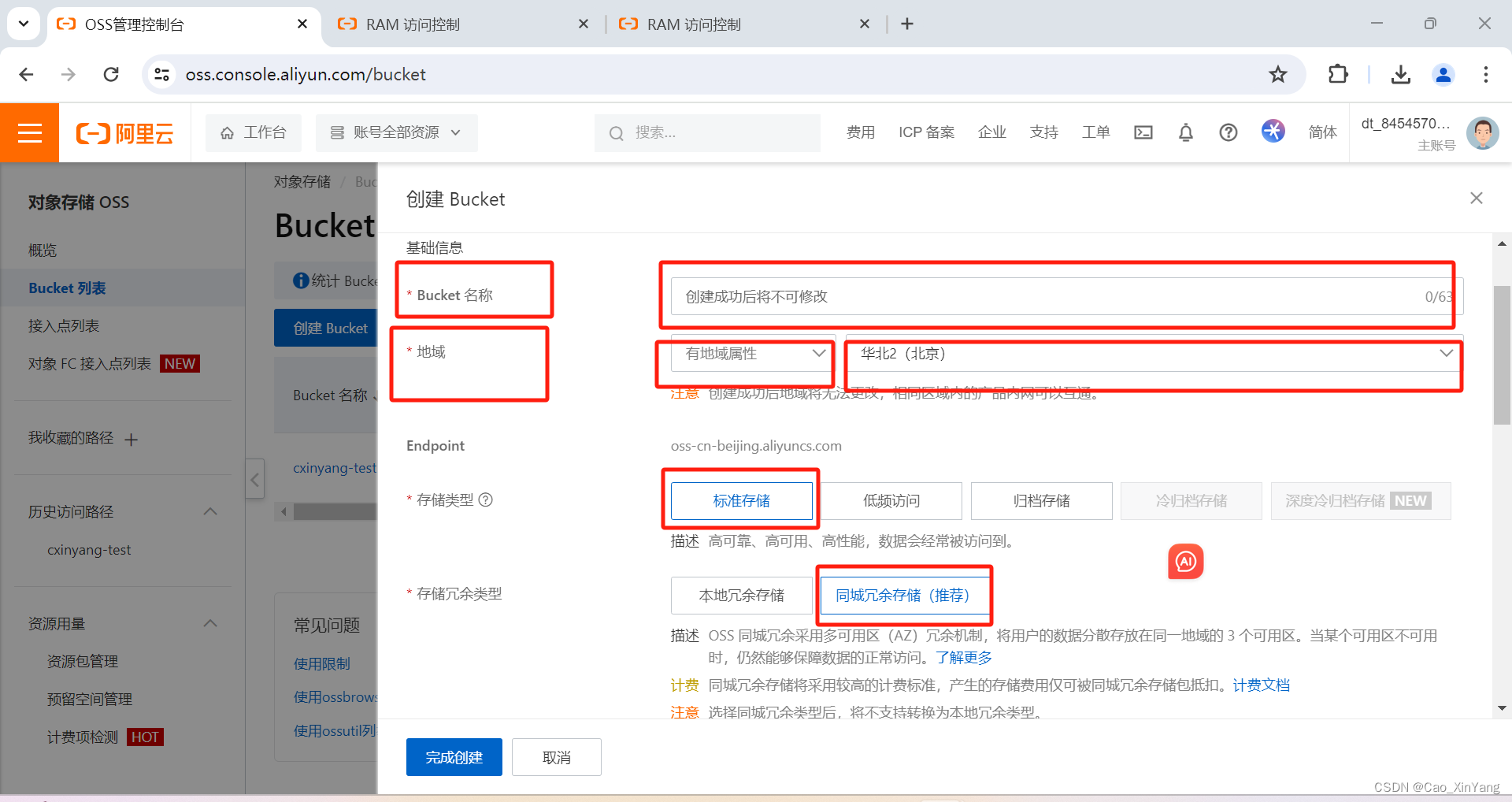1512x802 pixels.
Task: Select 低频访问 storage type
Action: point(891,500)
